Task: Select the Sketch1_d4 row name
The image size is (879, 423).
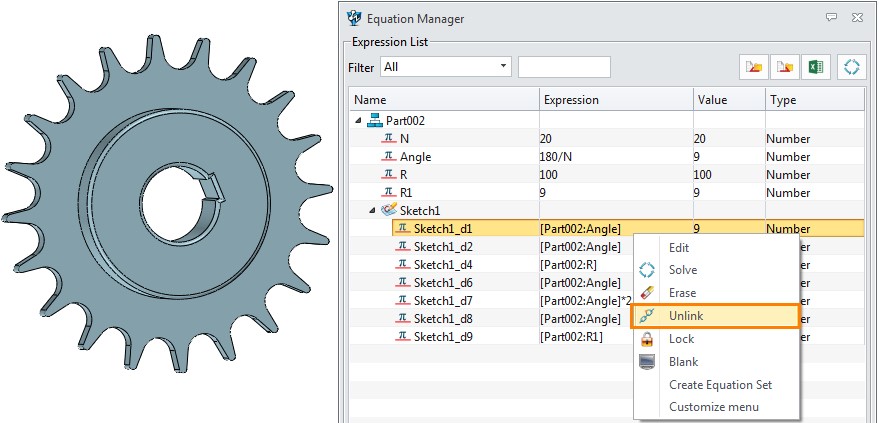Action: click(443, 264)
